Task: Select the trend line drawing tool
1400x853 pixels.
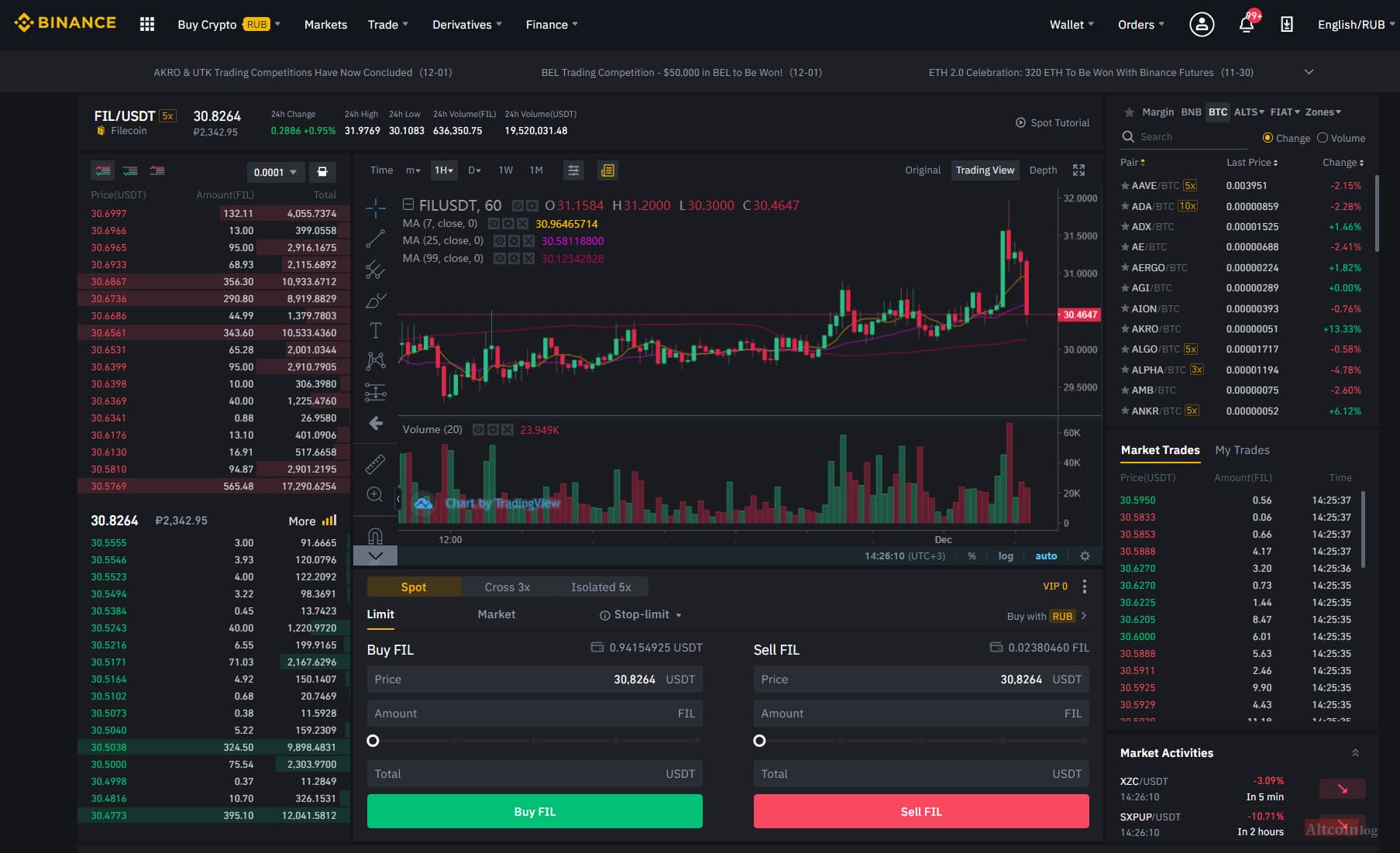Action: click(376, 239)
